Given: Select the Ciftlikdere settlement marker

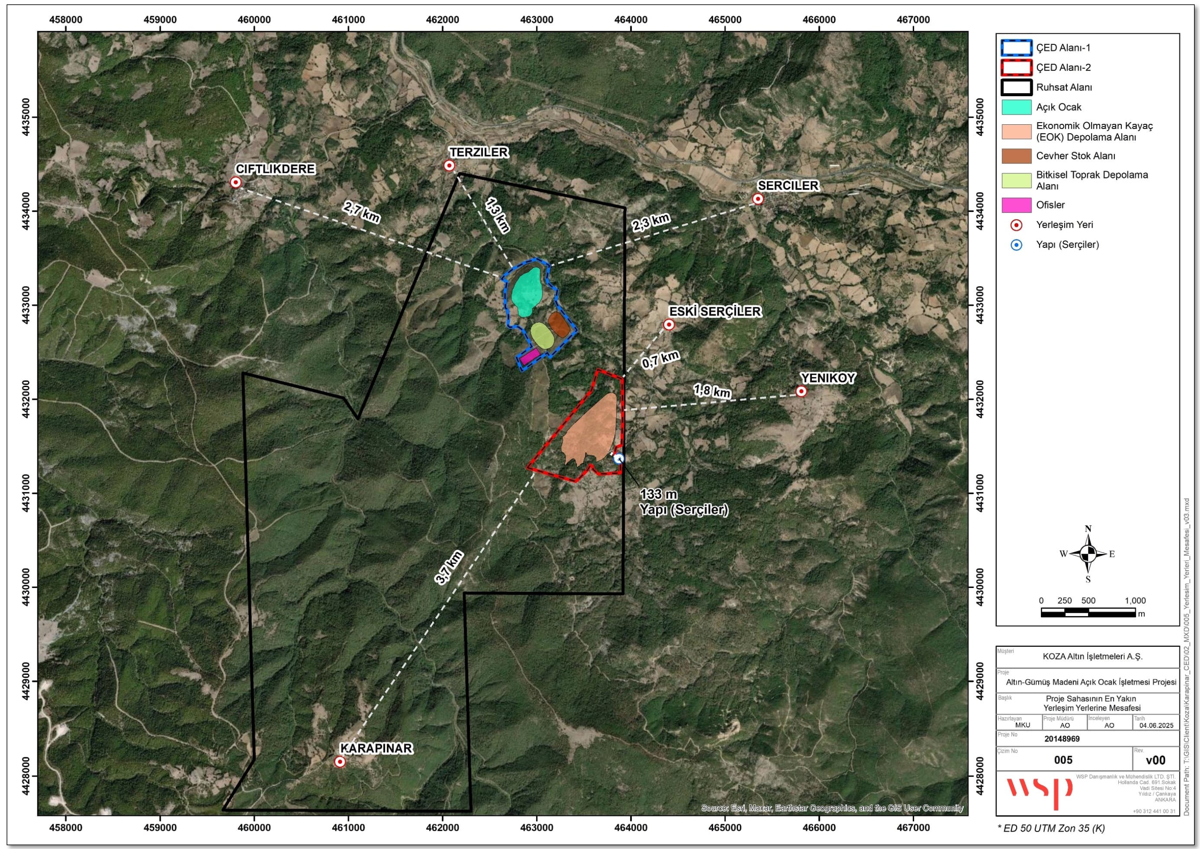Looking at the screenshot, I should 235,182.
